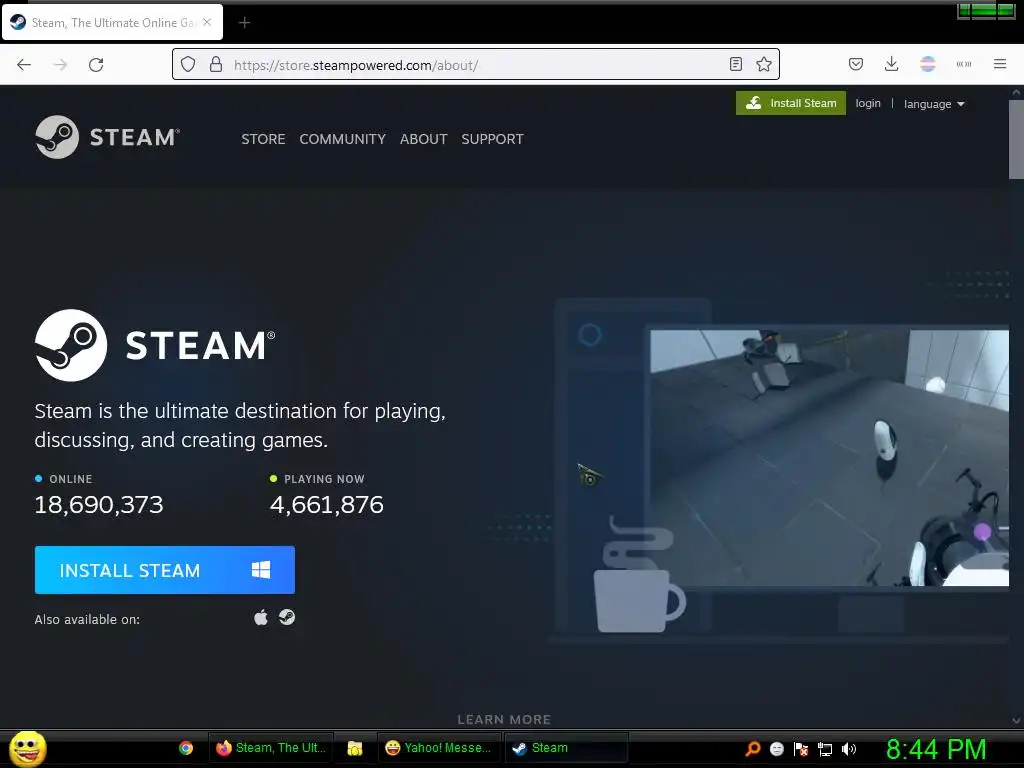Image resolution: width=1024 pixels, height=768 pixels.
Task: Switch to the Steam app taskbar item
Action: click(x=567, y=748)
